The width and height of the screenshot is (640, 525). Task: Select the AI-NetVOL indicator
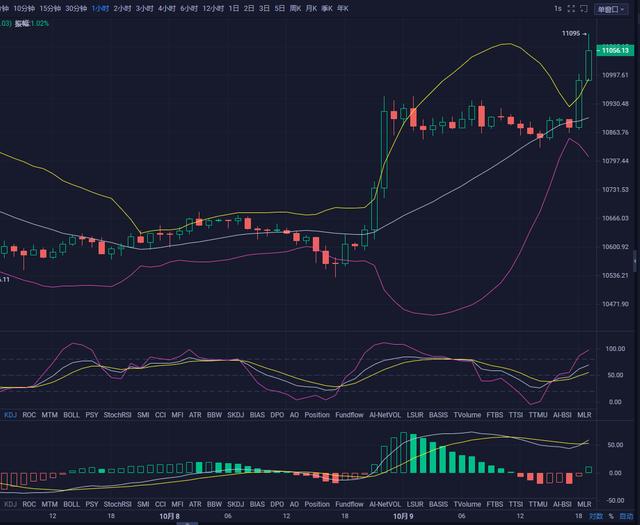[x=384, y=414]
